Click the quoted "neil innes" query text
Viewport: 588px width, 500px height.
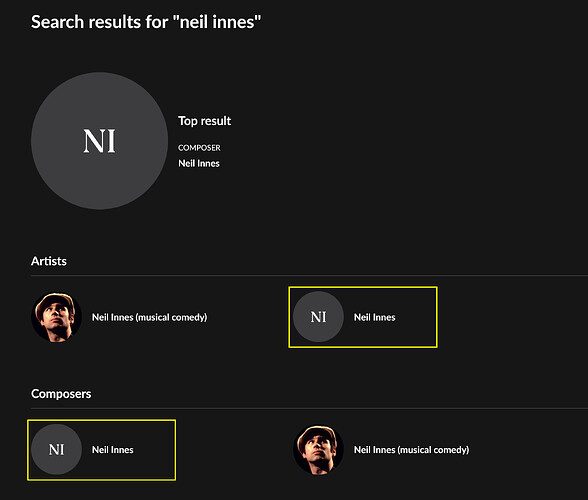pos(217,22)
